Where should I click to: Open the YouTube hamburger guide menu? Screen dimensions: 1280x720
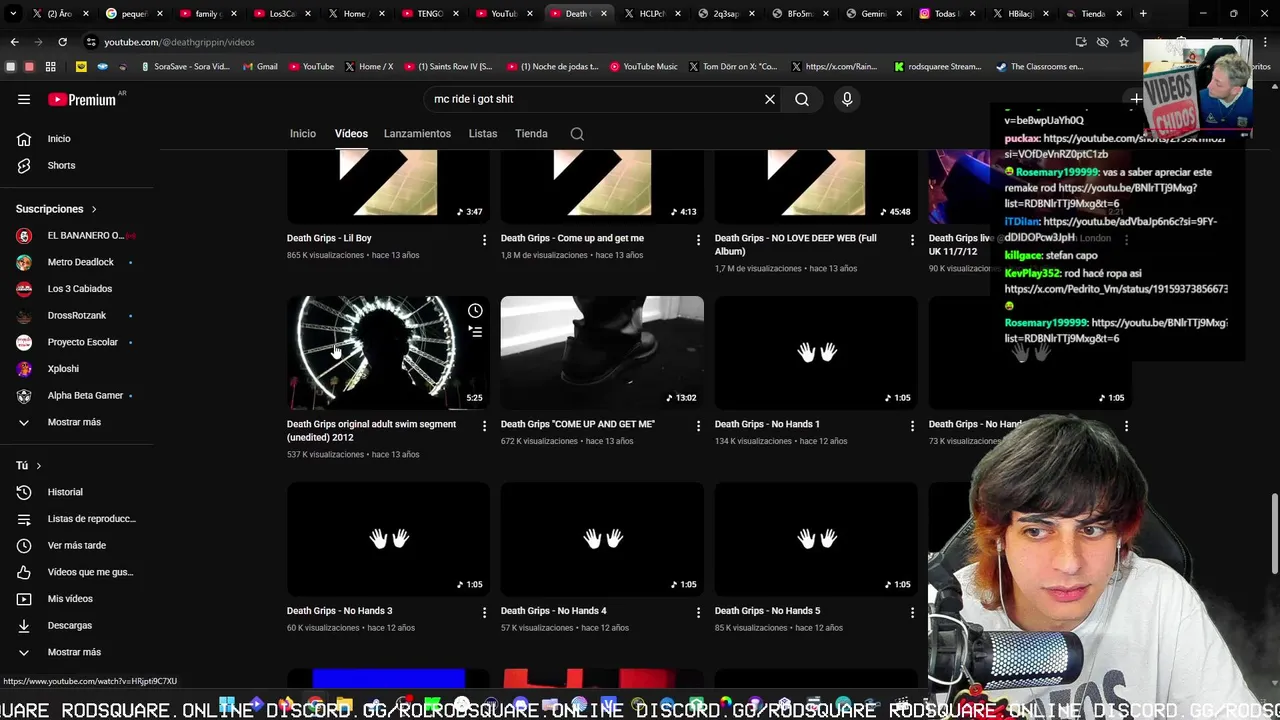click(24, 99)
